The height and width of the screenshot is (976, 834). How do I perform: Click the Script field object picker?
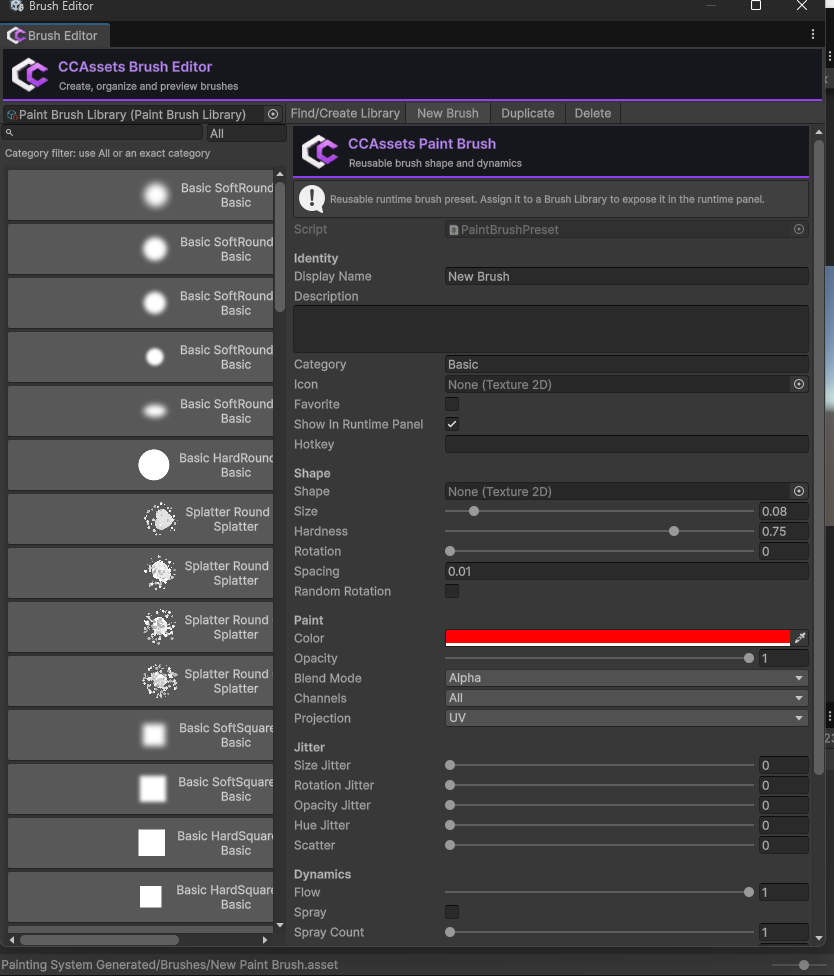pyautogui.click(x=799, y=229)
